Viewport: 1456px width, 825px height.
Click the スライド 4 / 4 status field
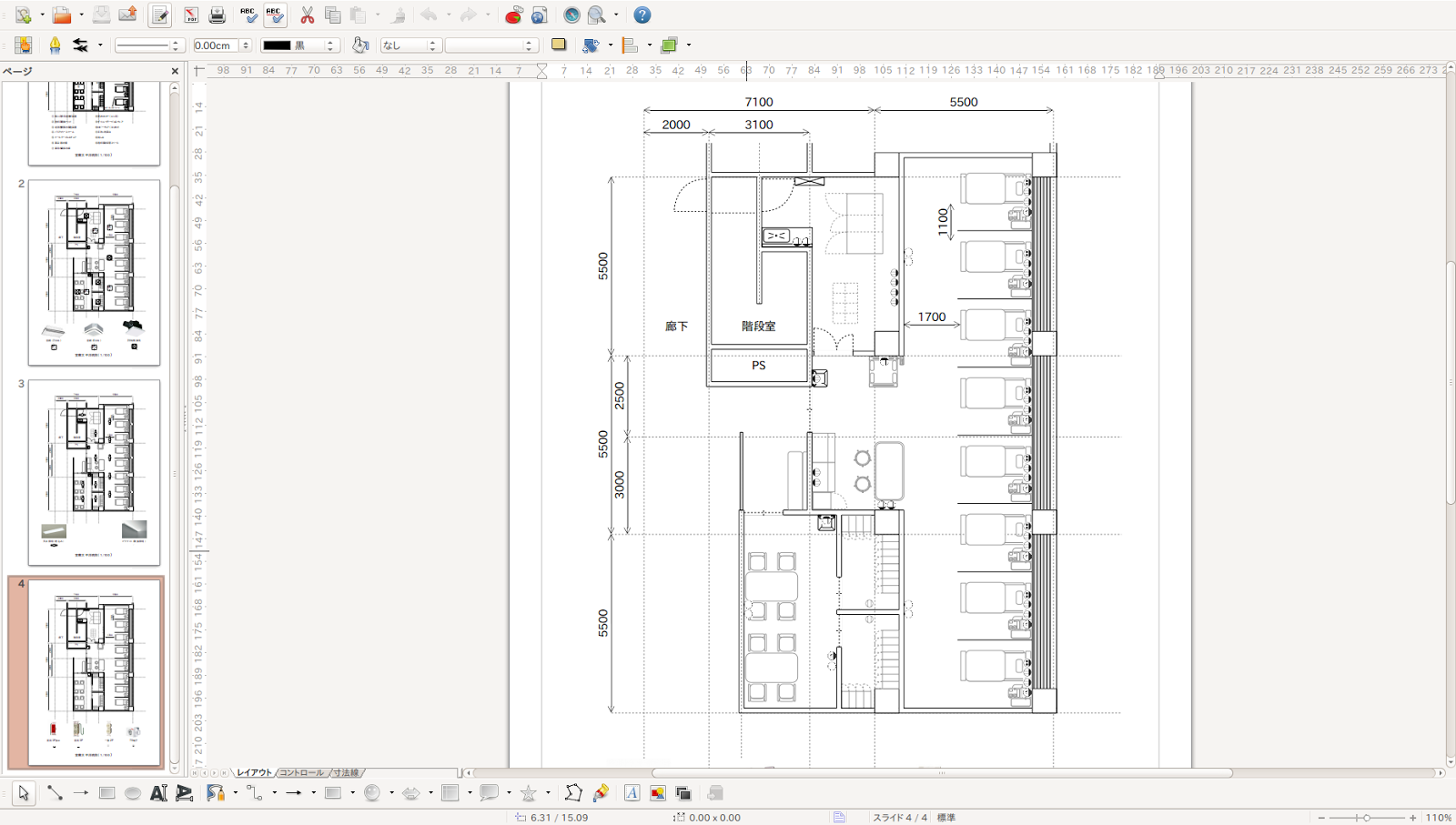[x=900, y=818]
